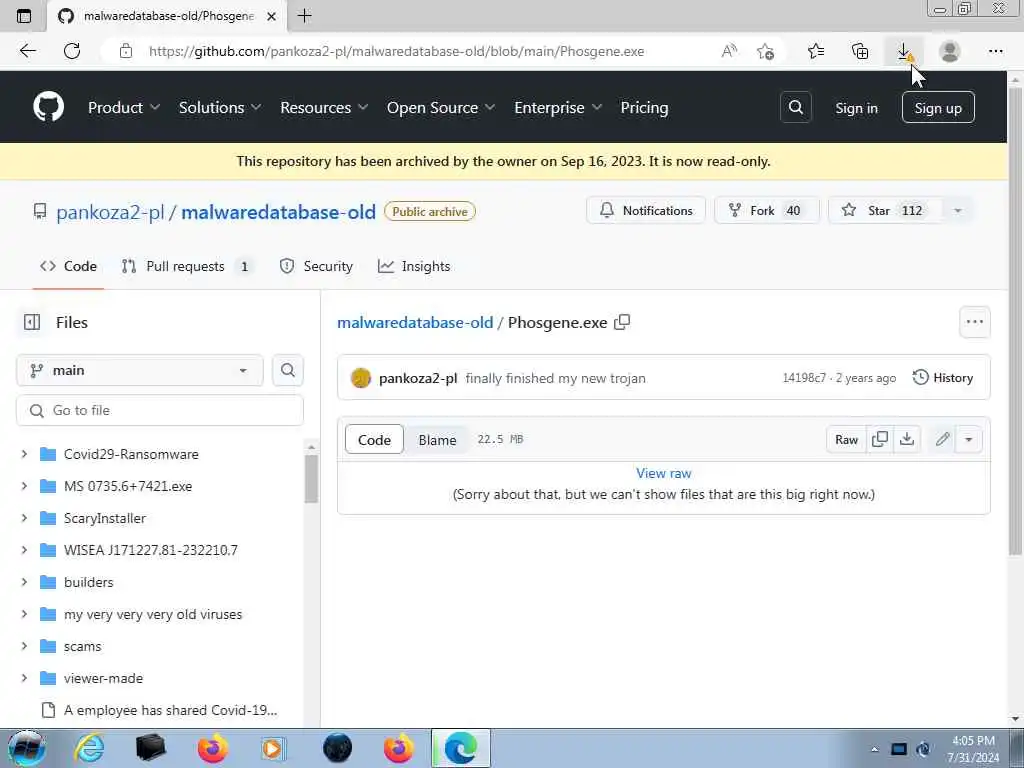The width and height of the screenshot is (1024, 768).
Task: Select the Code view toggle
Action: coord(374,440)
